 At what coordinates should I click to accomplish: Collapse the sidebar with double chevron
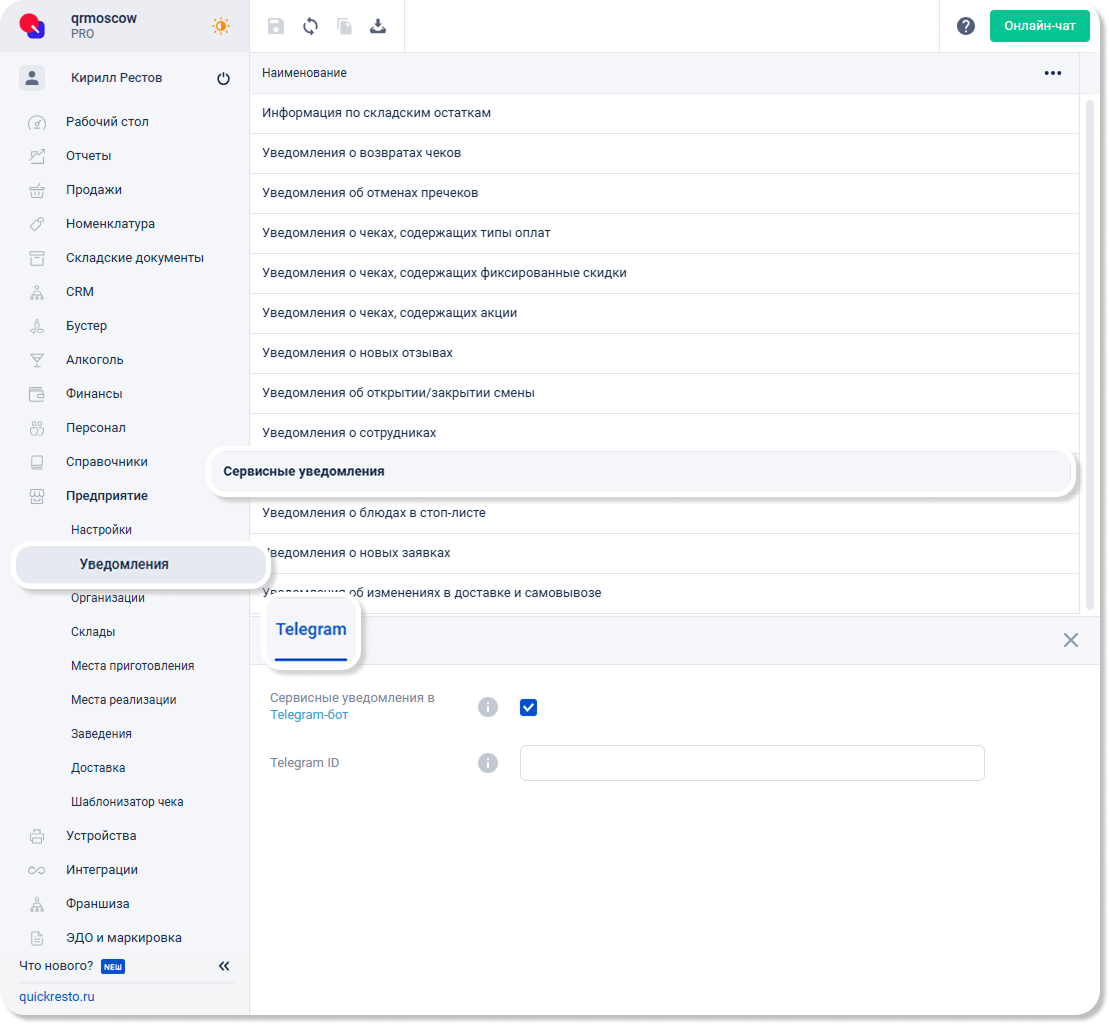pos(224,966)
